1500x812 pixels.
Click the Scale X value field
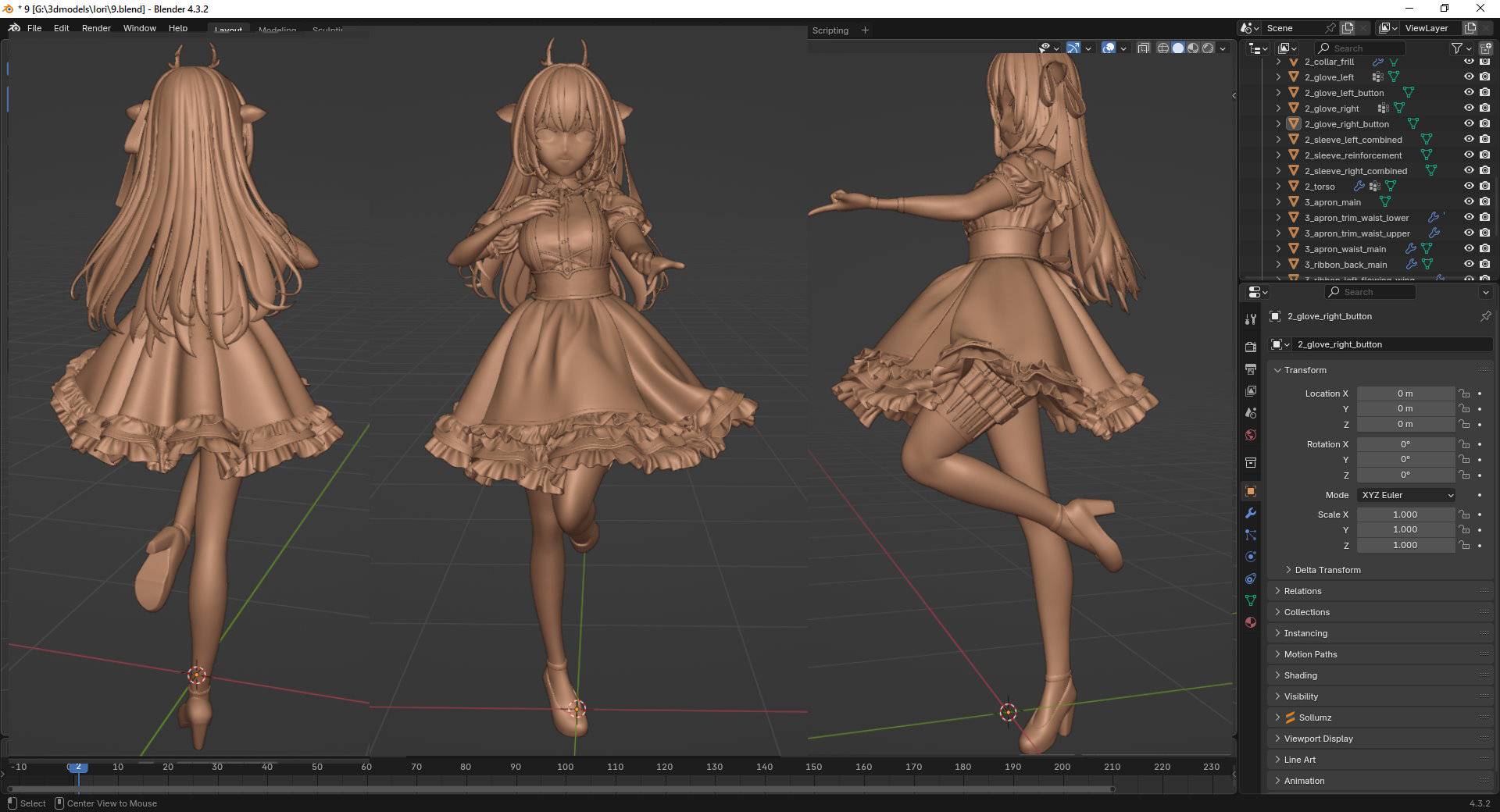(1405, 515)
